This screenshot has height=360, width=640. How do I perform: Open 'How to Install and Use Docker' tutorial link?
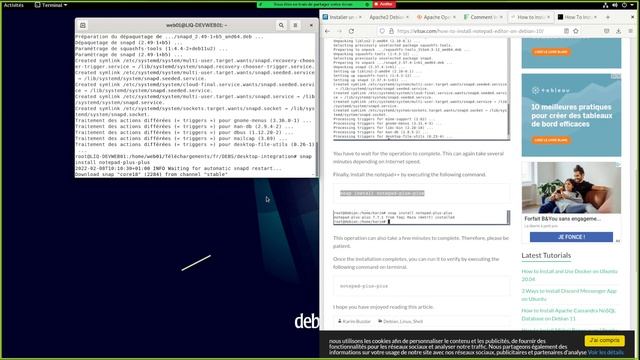click(x=569, y=275)
